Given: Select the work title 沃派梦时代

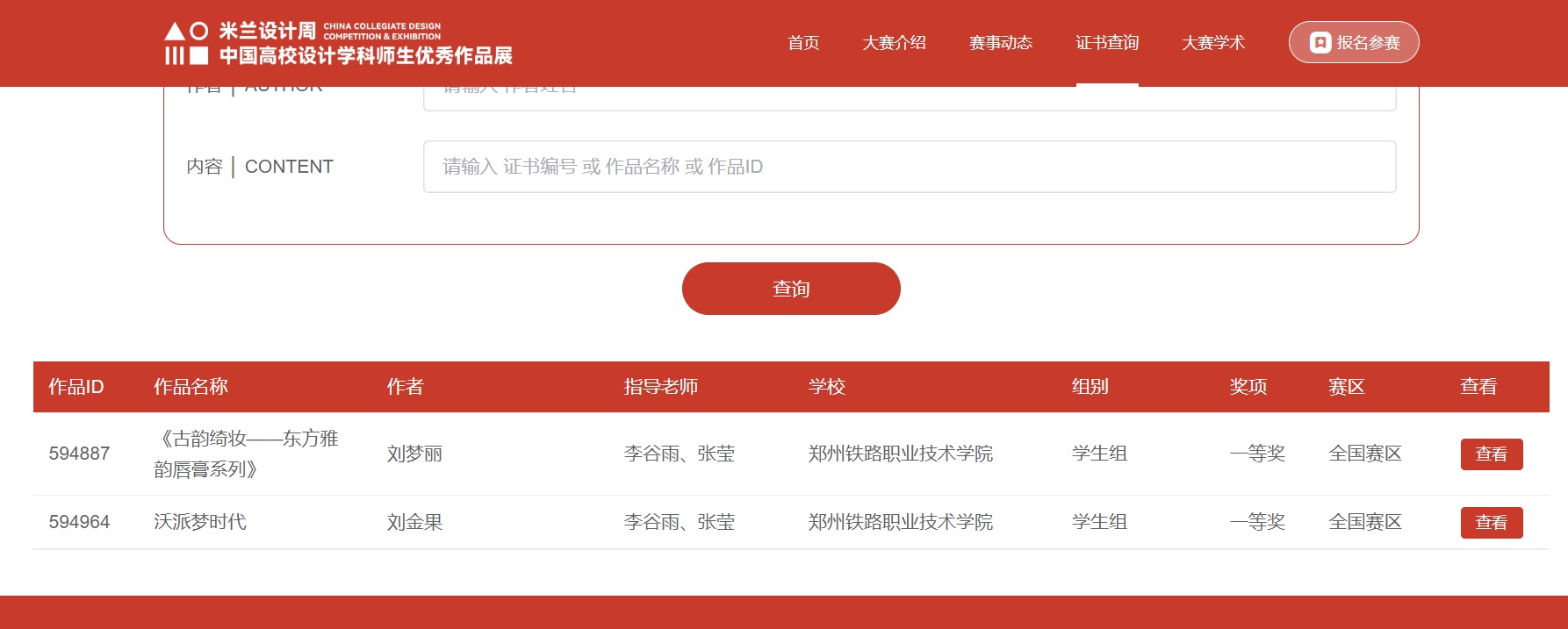Looking at the screenshot, I should click(x=200, y=522).
